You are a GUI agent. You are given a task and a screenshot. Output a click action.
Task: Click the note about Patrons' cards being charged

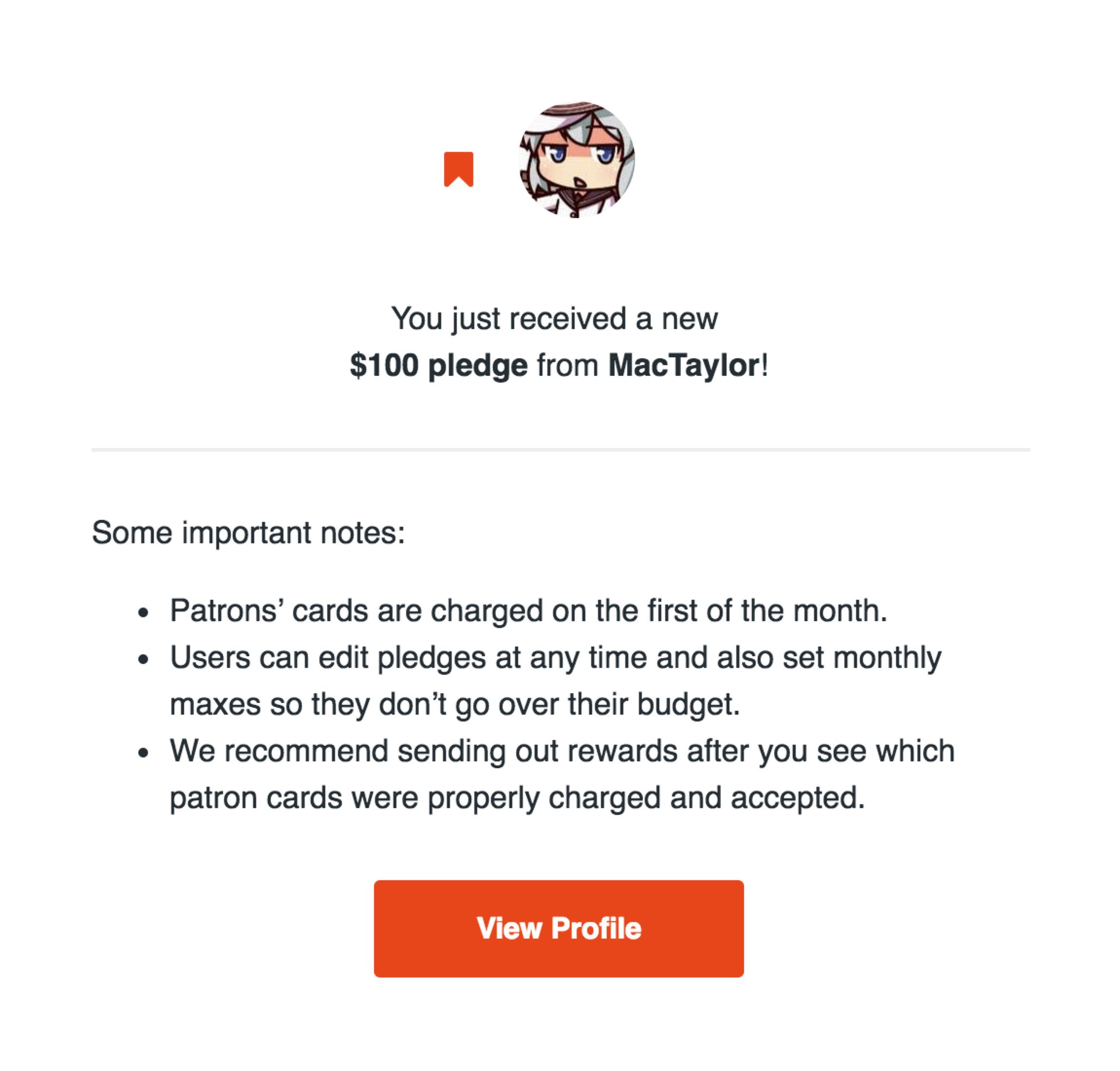tap(528, 611)
